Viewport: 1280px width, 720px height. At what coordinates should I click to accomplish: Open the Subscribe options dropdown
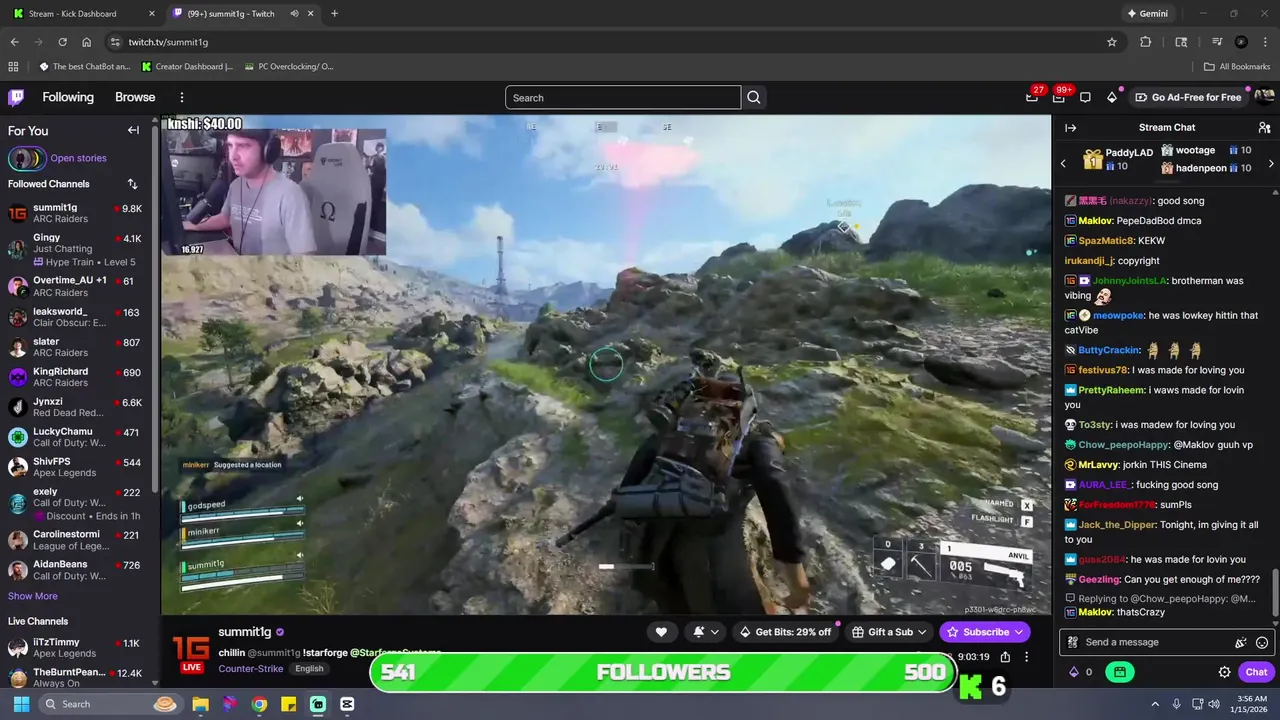[1019, 631]
